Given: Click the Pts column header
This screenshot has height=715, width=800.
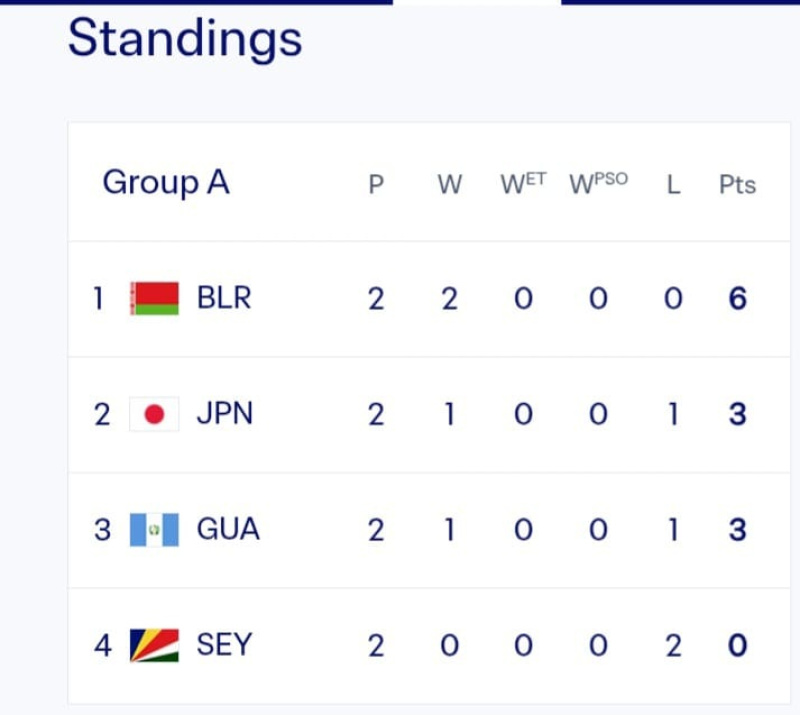Looking at the screenshot, I should click(737, 184).
